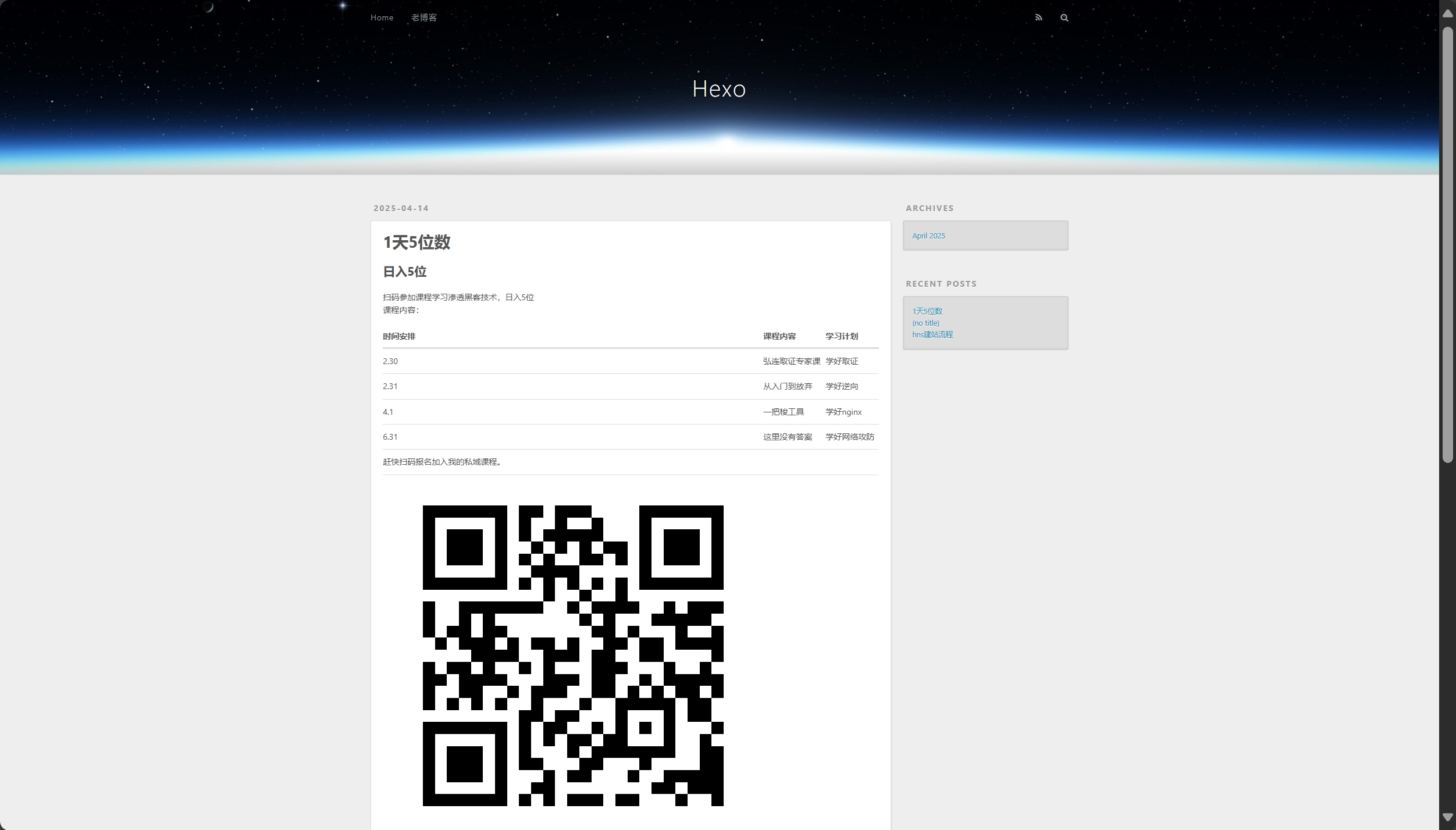The width and height of the screenshot is (1456, 830).
Task: Open the post title 1天5位数
Action: pos(416,242)
